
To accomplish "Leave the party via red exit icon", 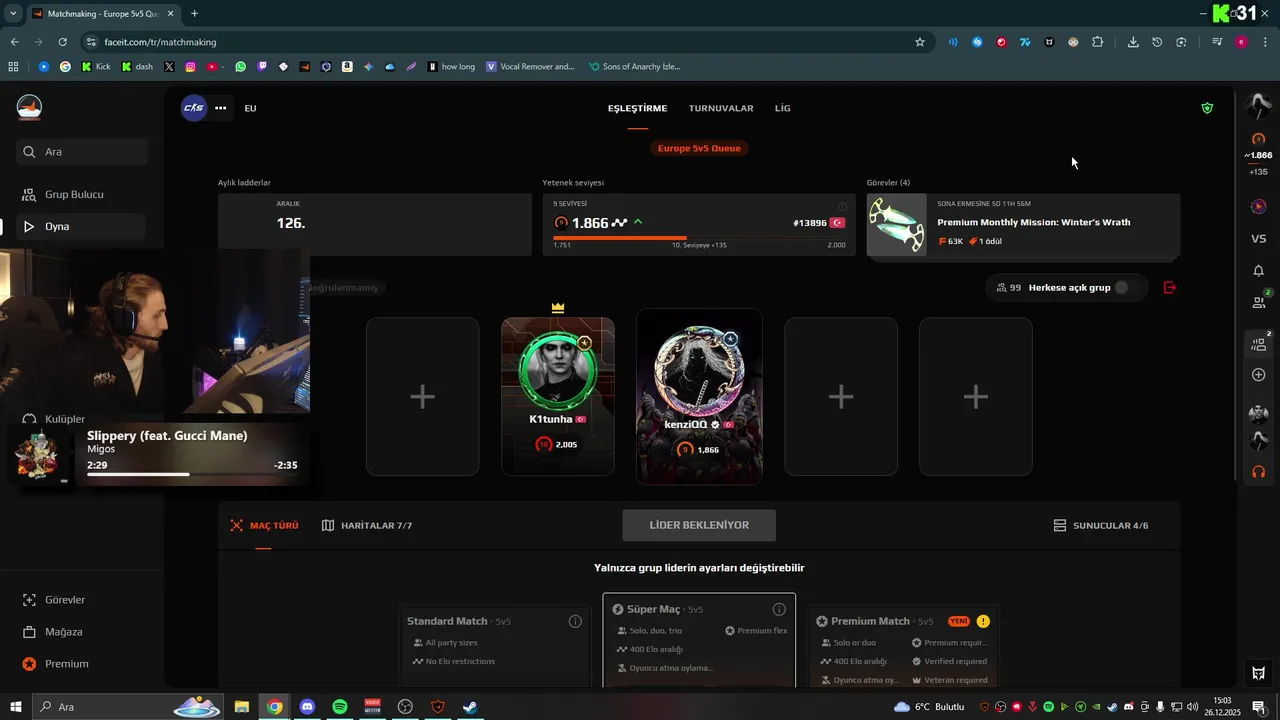I will (1170, 288).
